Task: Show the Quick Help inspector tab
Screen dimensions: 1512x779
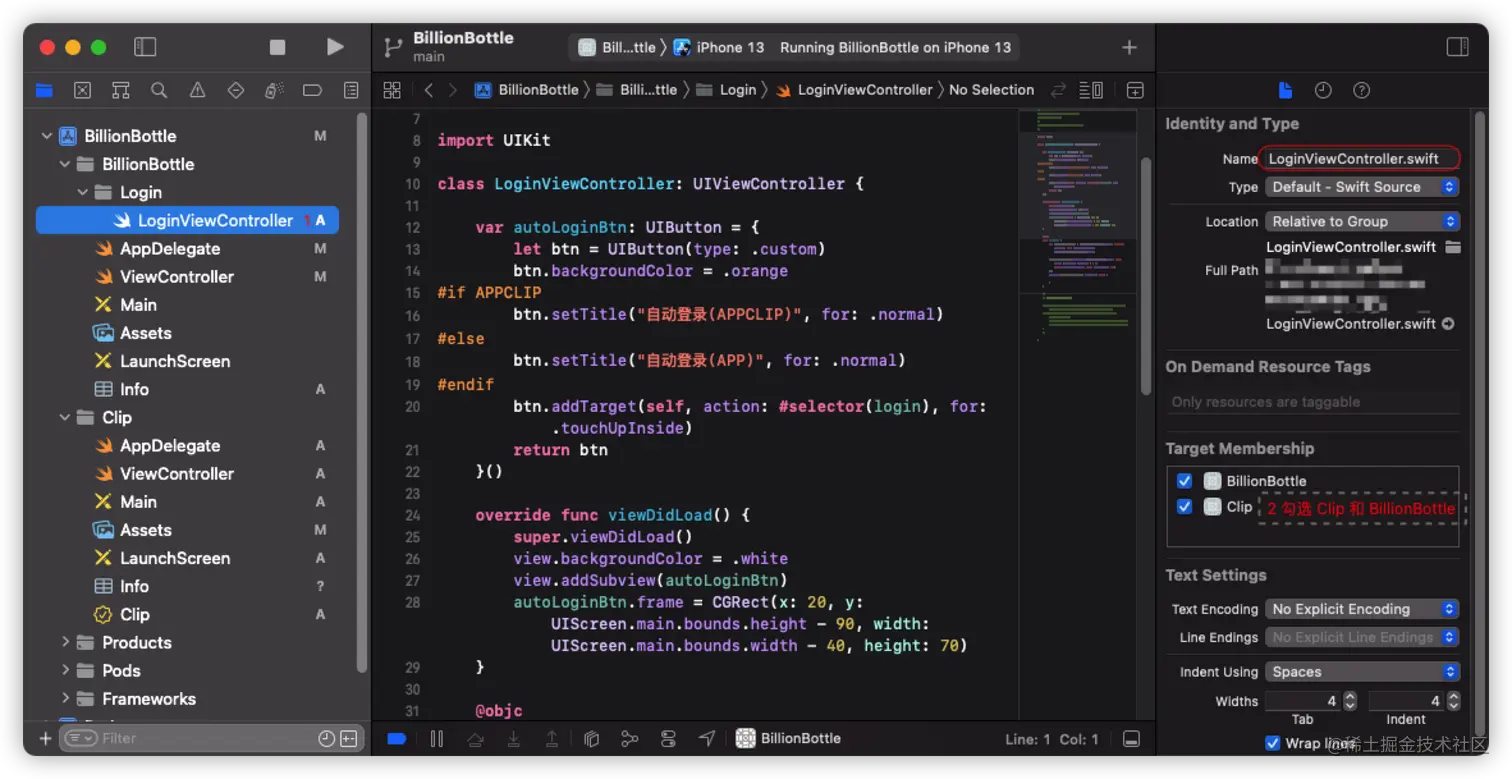Action: pos(1361,90)
